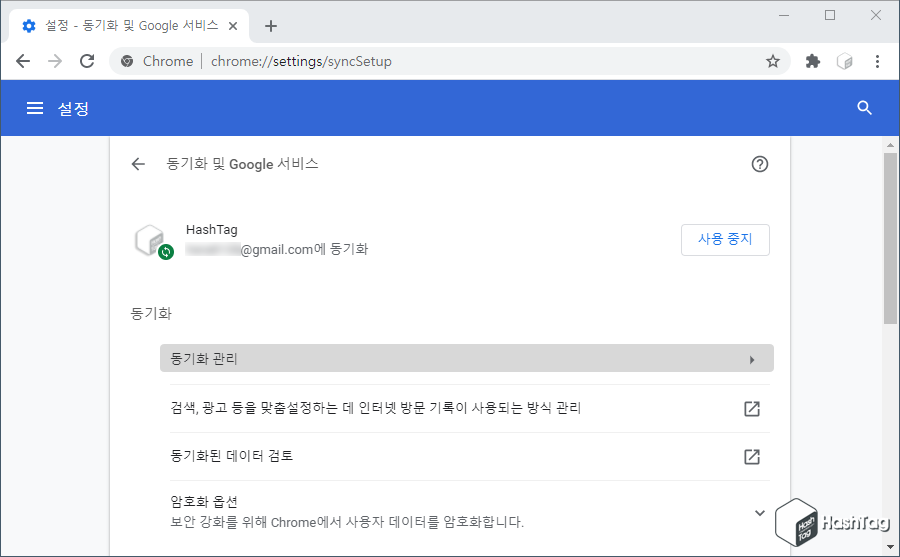Click the browser forward arrow
The height and width of the screenshot is (557, 900).
click(55, 61)
